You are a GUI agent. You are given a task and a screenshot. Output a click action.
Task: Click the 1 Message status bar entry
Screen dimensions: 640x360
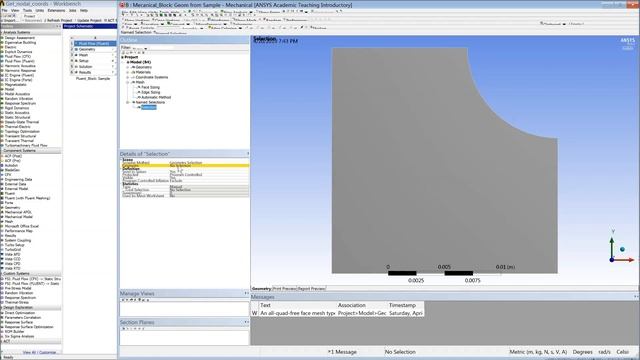pos(342,352)
